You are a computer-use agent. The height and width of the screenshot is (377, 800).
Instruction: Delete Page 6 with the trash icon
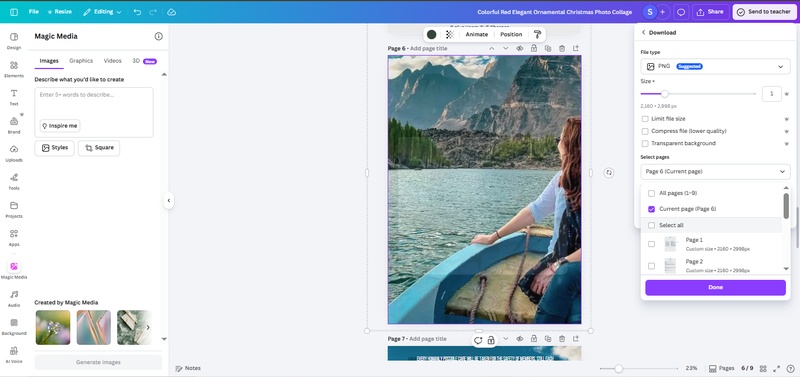pos(562,48)
